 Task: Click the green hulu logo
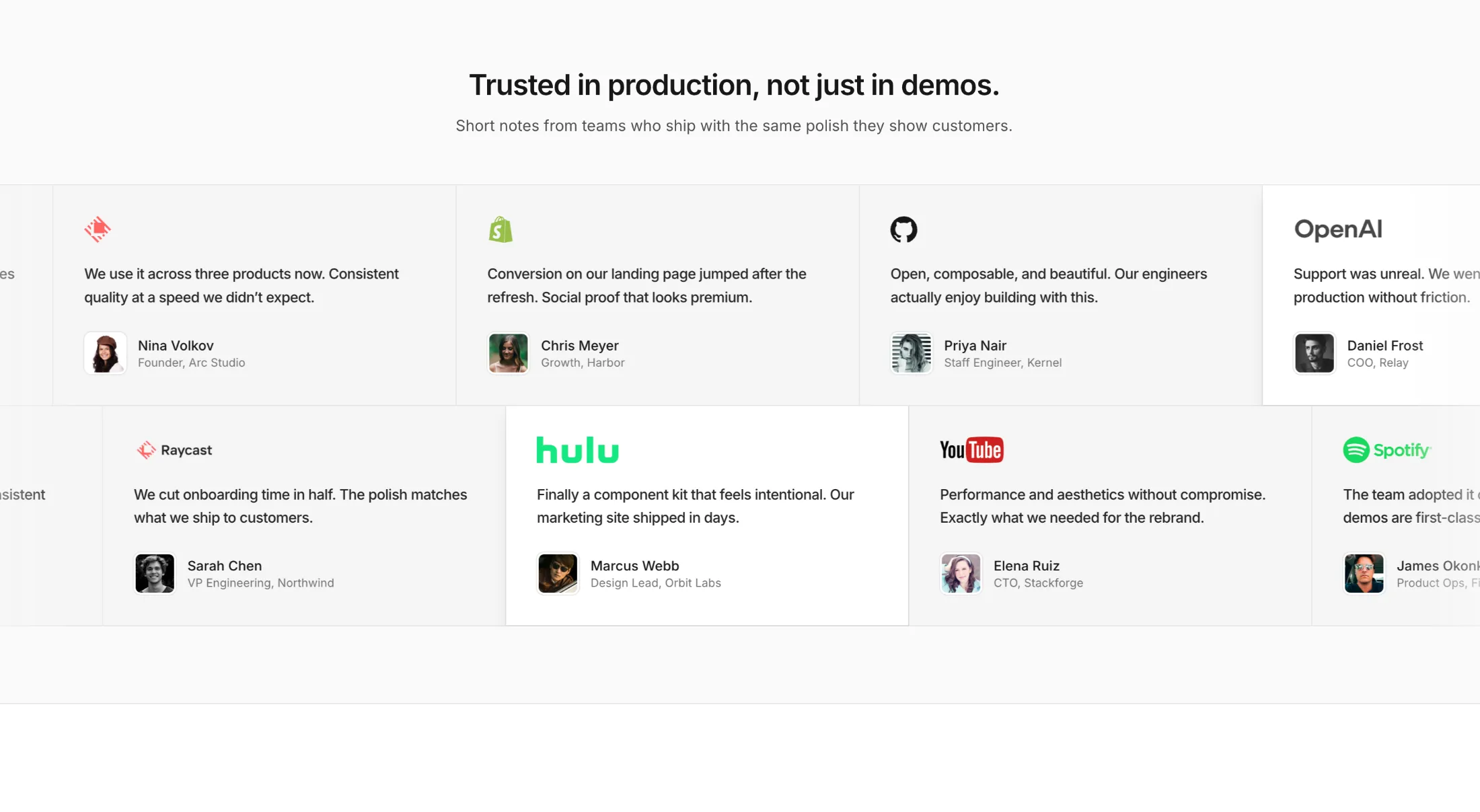[577, 450]
